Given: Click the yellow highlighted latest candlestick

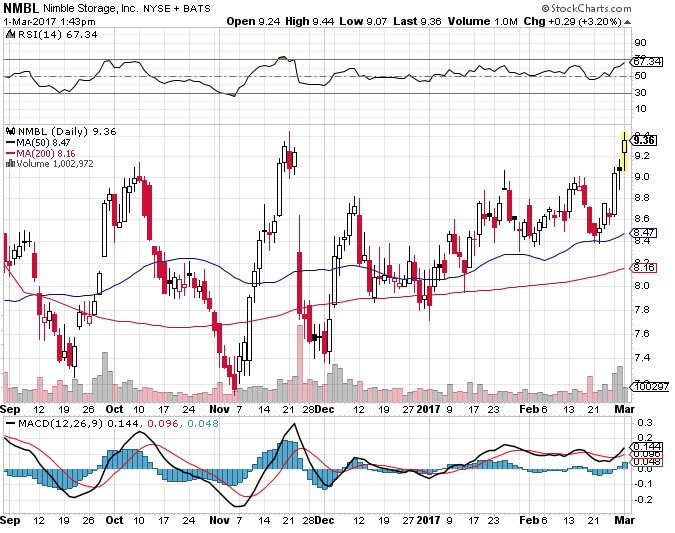Looking at the screenshot, I should click(625, 152).
